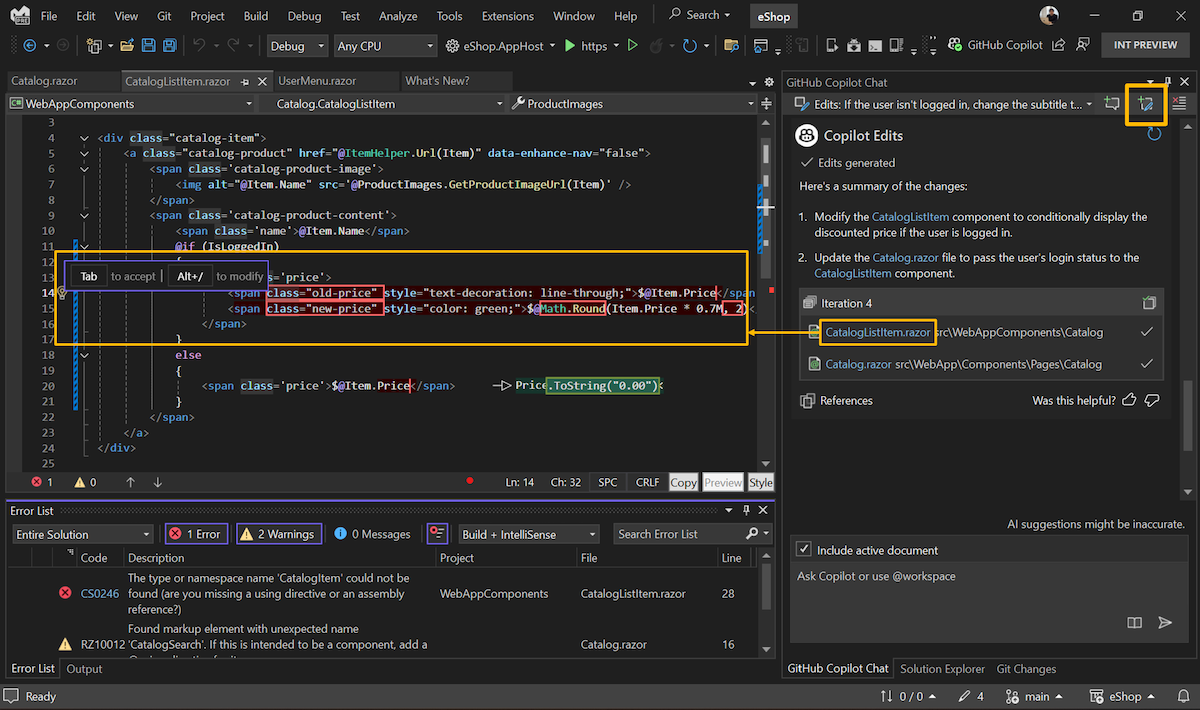Screen dimensions: 1200x710
Task: Start a new edit session in Copilot Chat
Action: tap(1146, 103)
